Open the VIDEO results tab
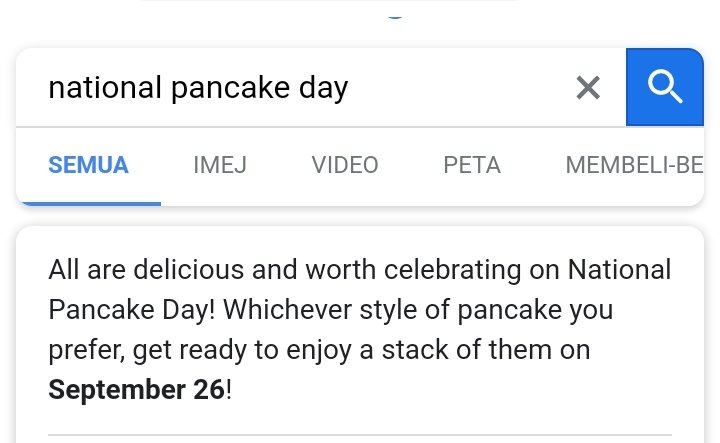Viewport: 720px width, 443px height. tap(345, 165)
